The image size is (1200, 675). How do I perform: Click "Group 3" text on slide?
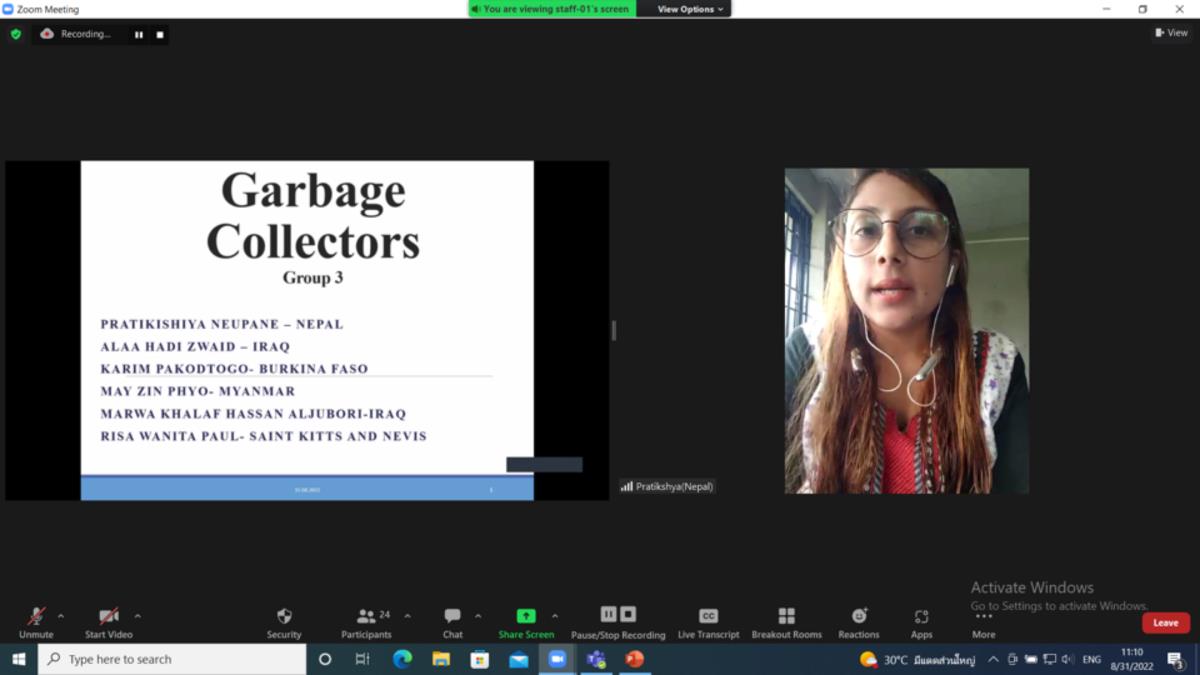313,278
